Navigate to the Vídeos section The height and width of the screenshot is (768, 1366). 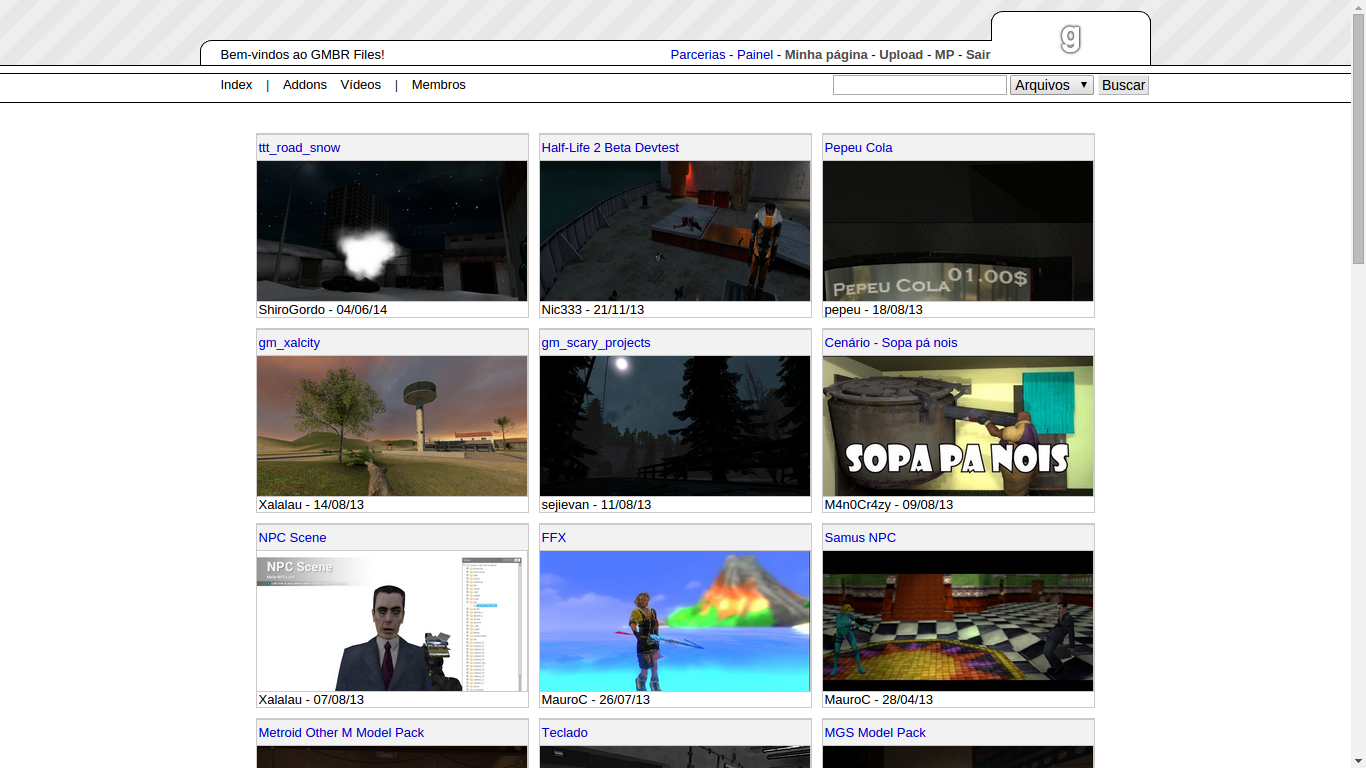(360, 85)
